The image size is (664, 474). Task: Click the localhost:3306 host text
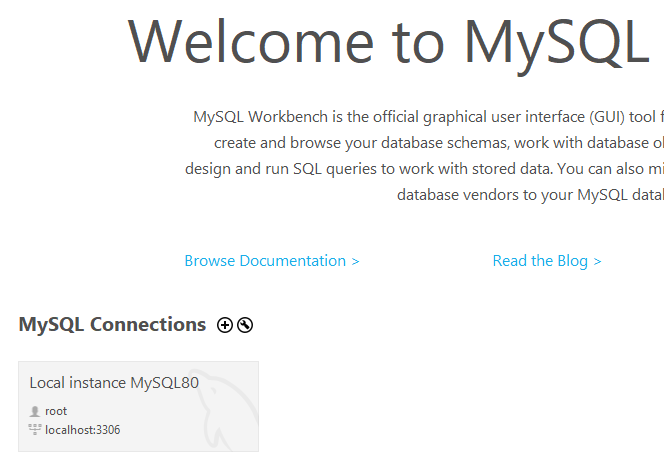pyautogui.click(x=83, y=429)
